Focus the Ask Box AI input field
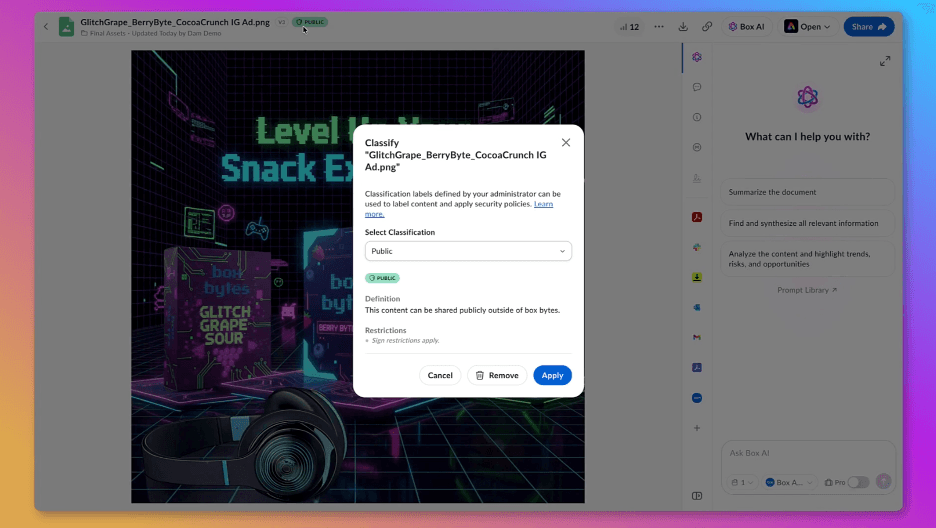 click(x=808, y=453)
